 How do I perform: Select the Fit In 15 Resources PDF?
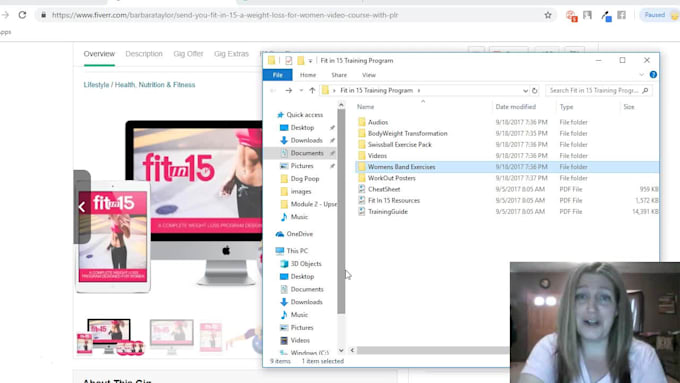(x=394, y=200)
